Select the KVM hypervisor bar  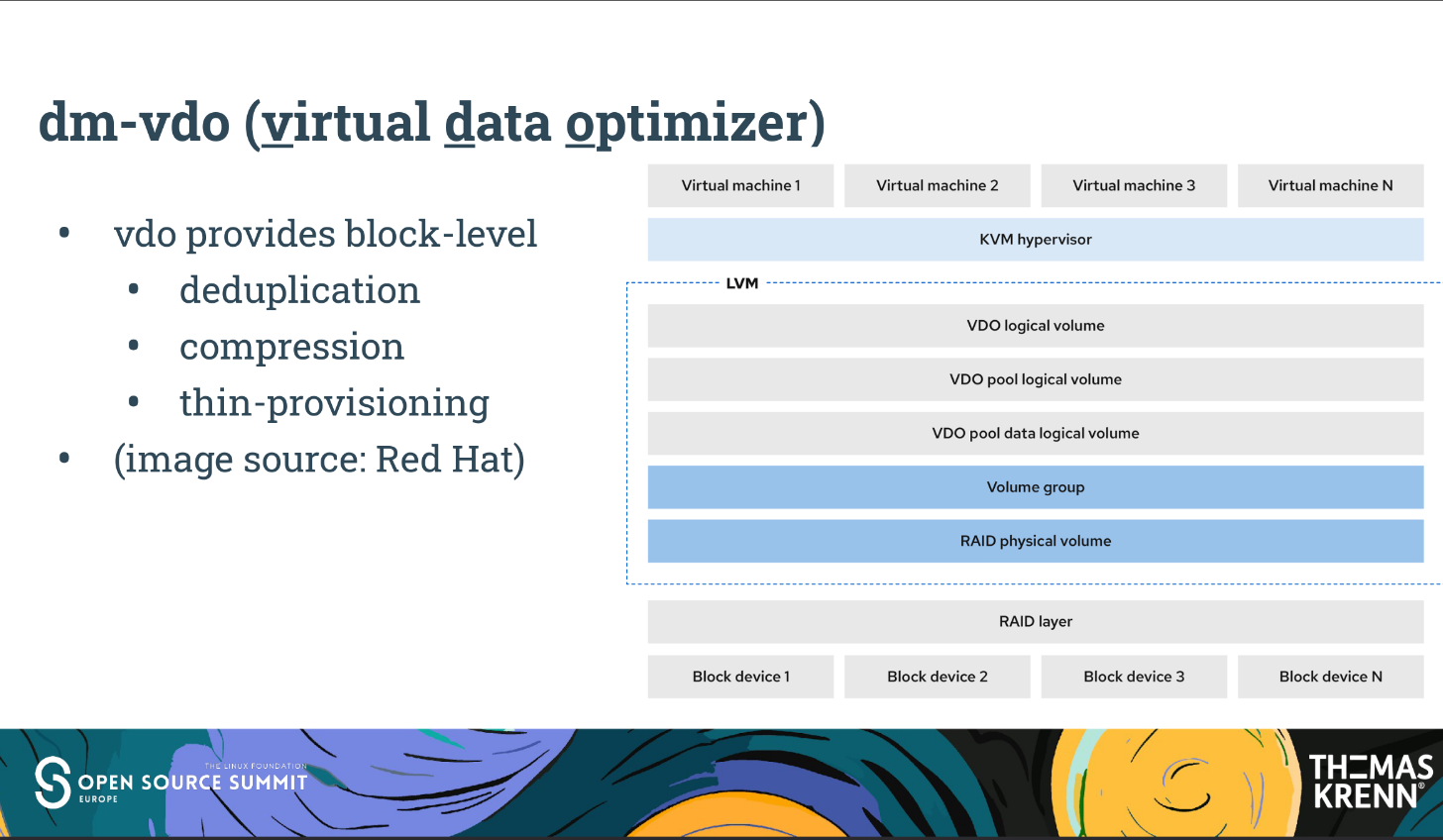1035,240
